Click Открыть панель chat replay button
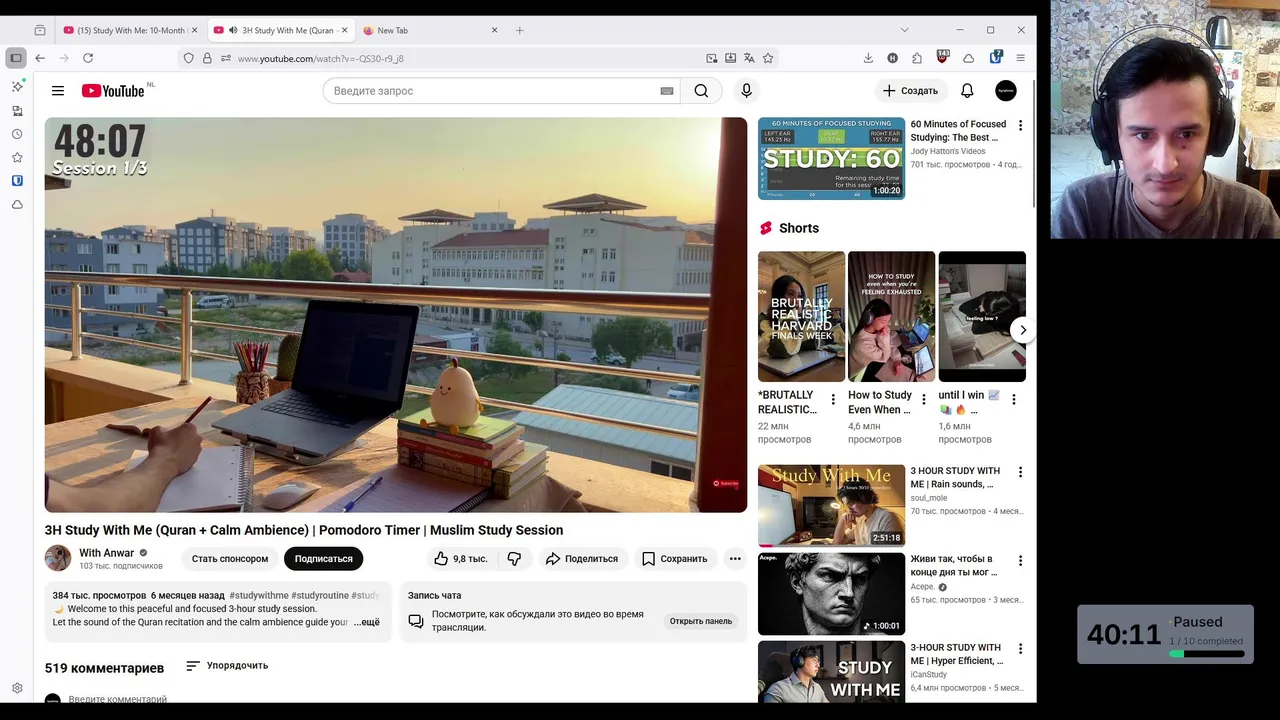The width and height of the screenshot is (1280, 720). [701, 621]
